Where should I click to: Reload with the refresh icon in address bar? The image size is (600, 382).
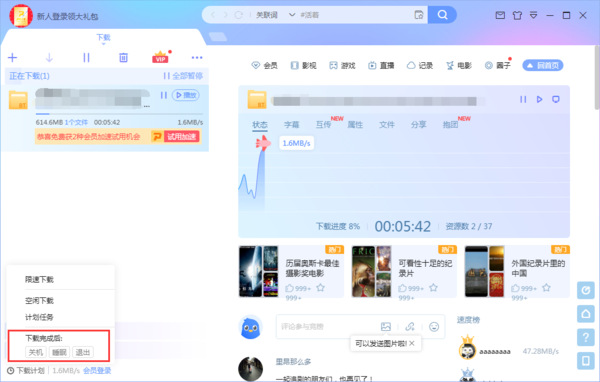pos(239,15)
